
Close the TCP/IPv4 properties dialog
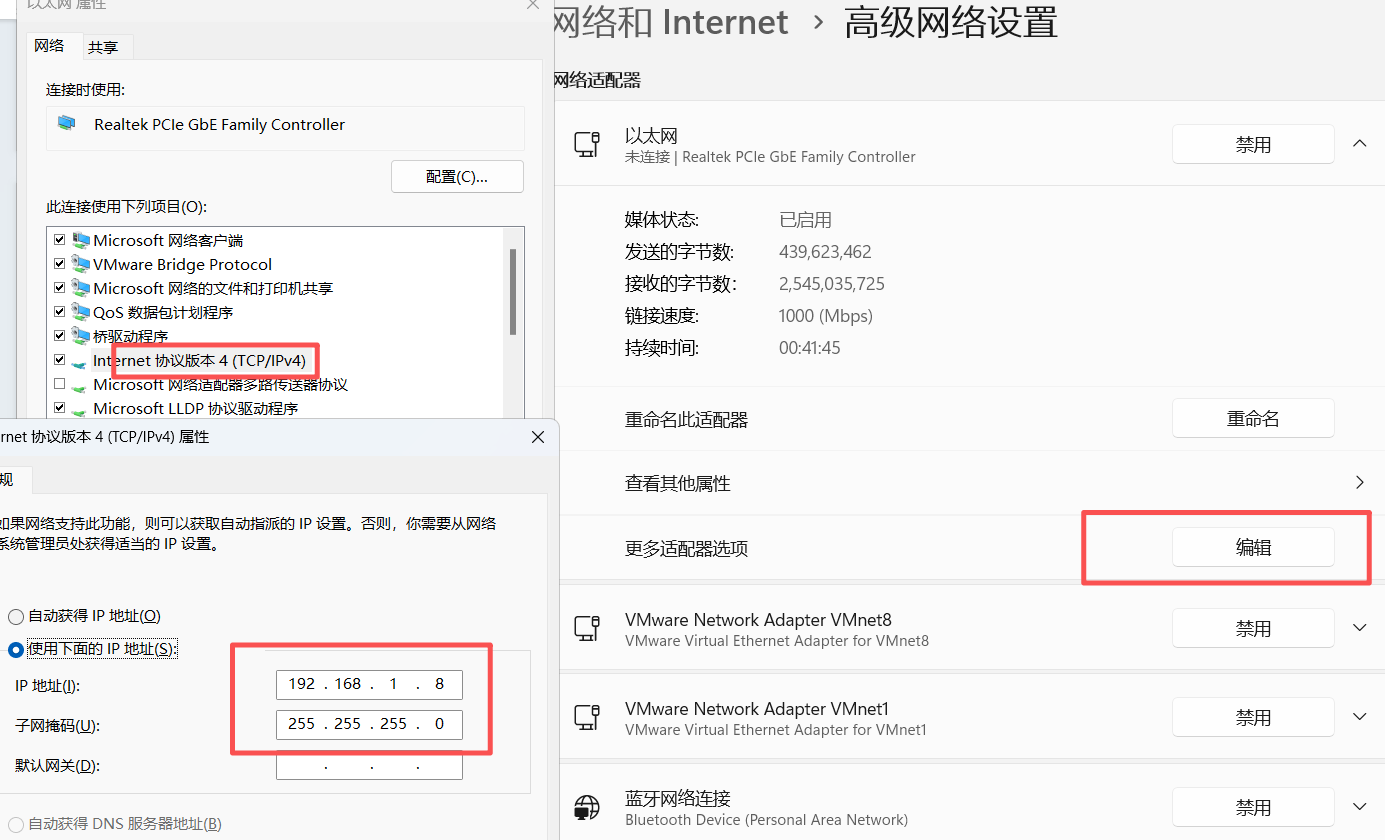[x=537, y=437]
